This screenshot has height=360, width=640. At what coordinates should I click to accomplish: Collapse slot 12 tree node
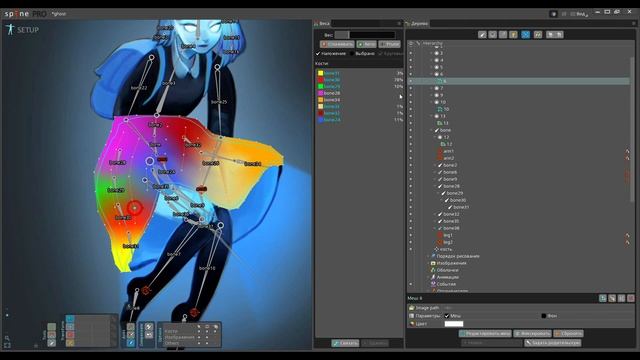pos(435,137)
